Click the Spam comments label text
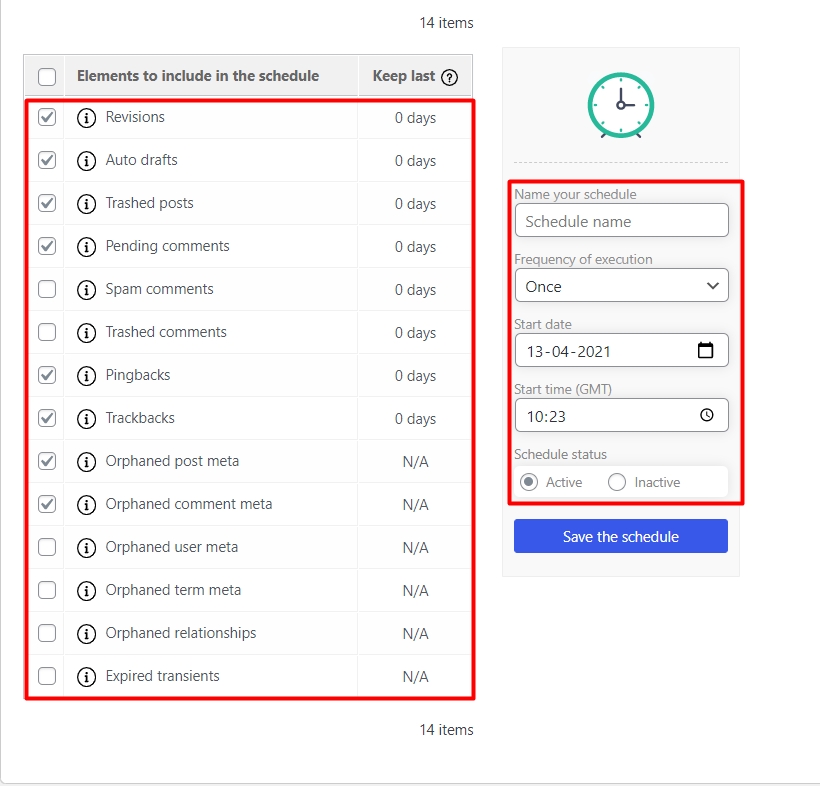 pyautogui.click(x=160, y=289)
